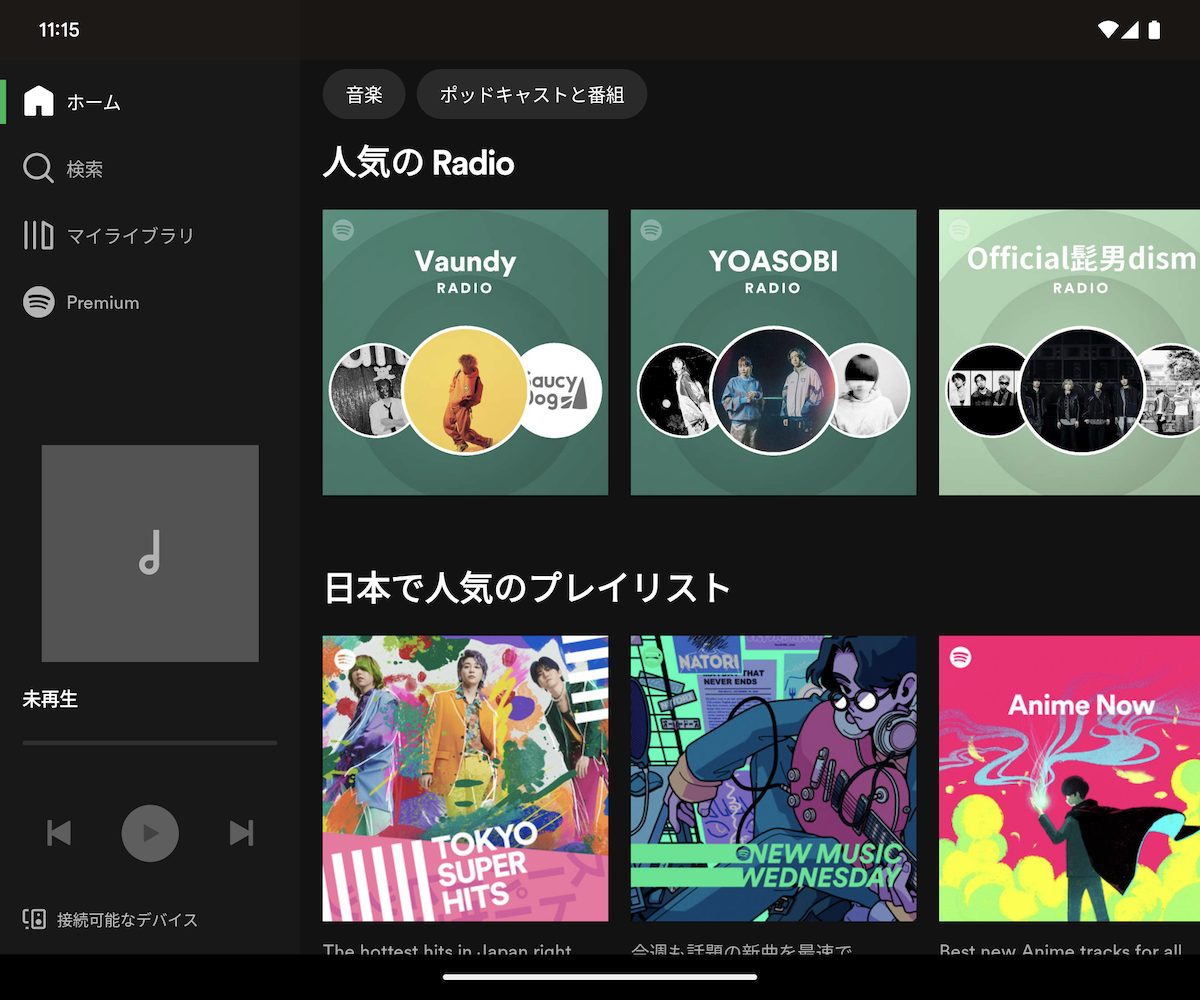Skip to the next track

coord(241,832)
